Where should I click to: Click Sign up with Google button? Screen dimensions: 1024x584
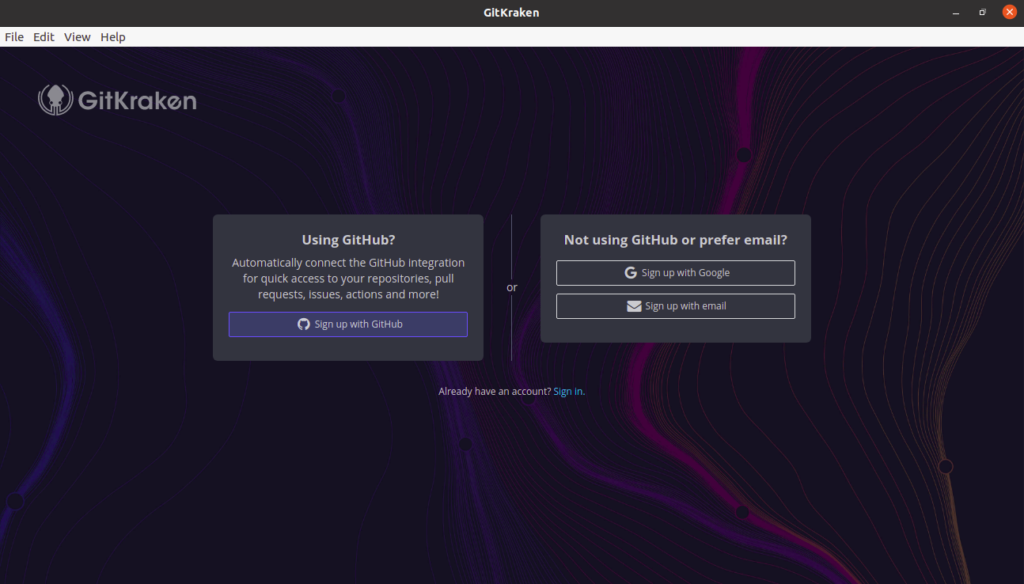pyautogui.click(x=675, y=273)
